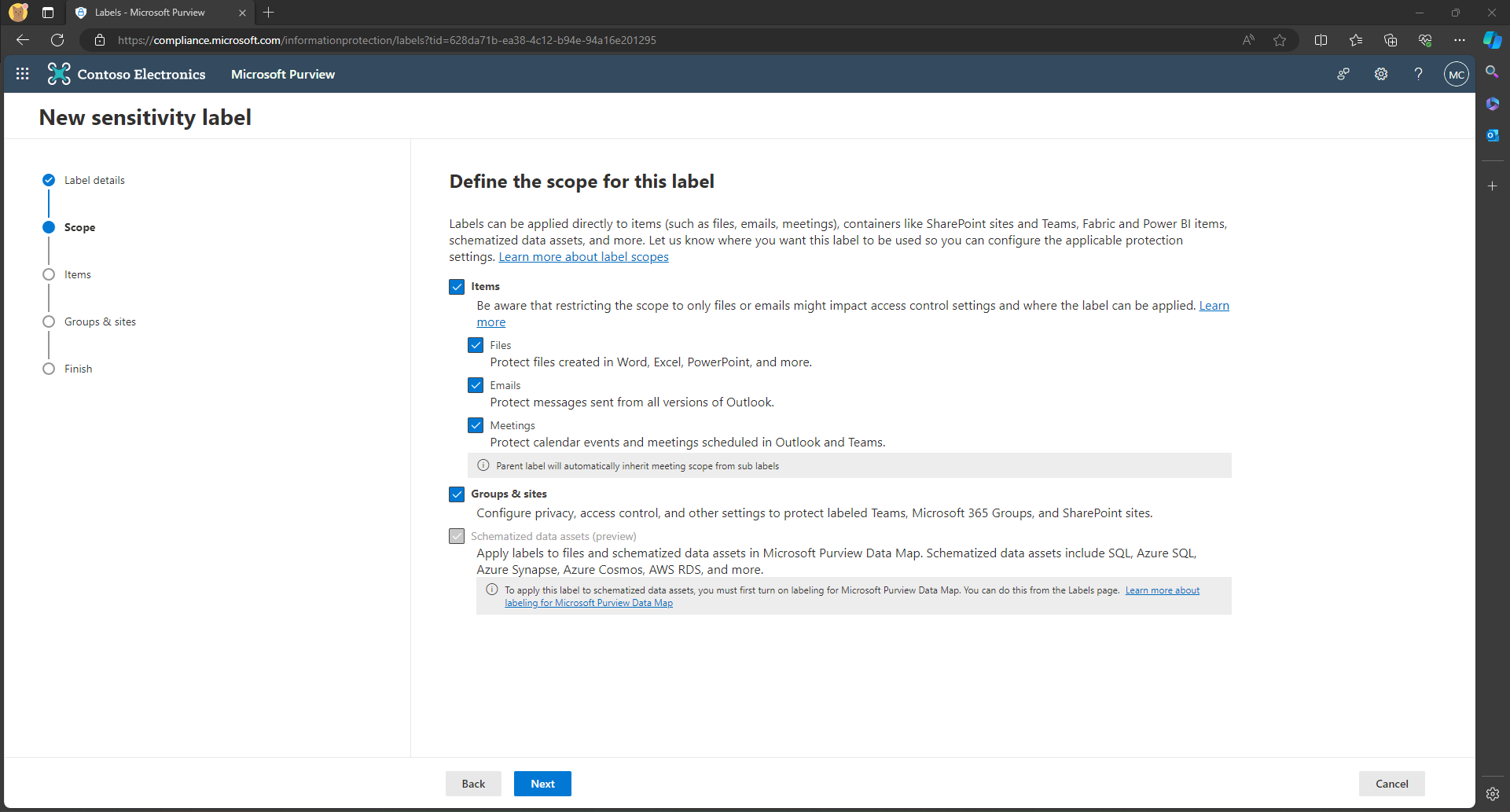The height and width of the screenshot is (812, 1510).
Task: Click schematized data assets info icon
Action: pyautogui.click(x=492, y=590)
